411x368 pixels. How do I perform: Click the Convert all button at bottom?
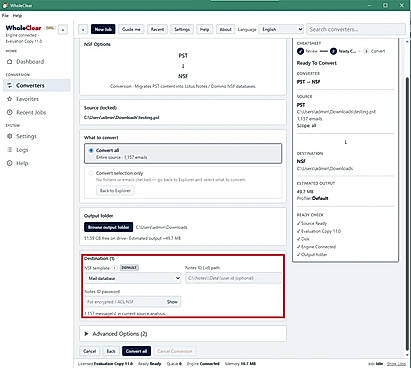click(x=136, y=351)
